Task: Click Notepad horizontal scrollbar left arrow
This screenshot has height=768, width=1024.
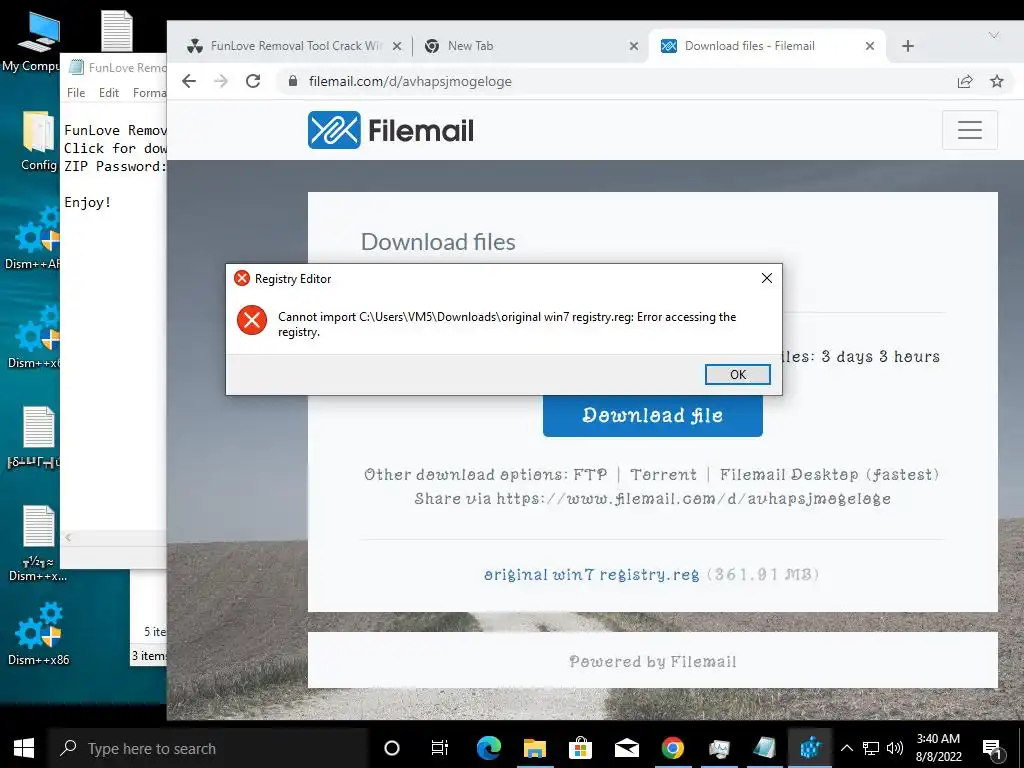Action: click(68, 537)
